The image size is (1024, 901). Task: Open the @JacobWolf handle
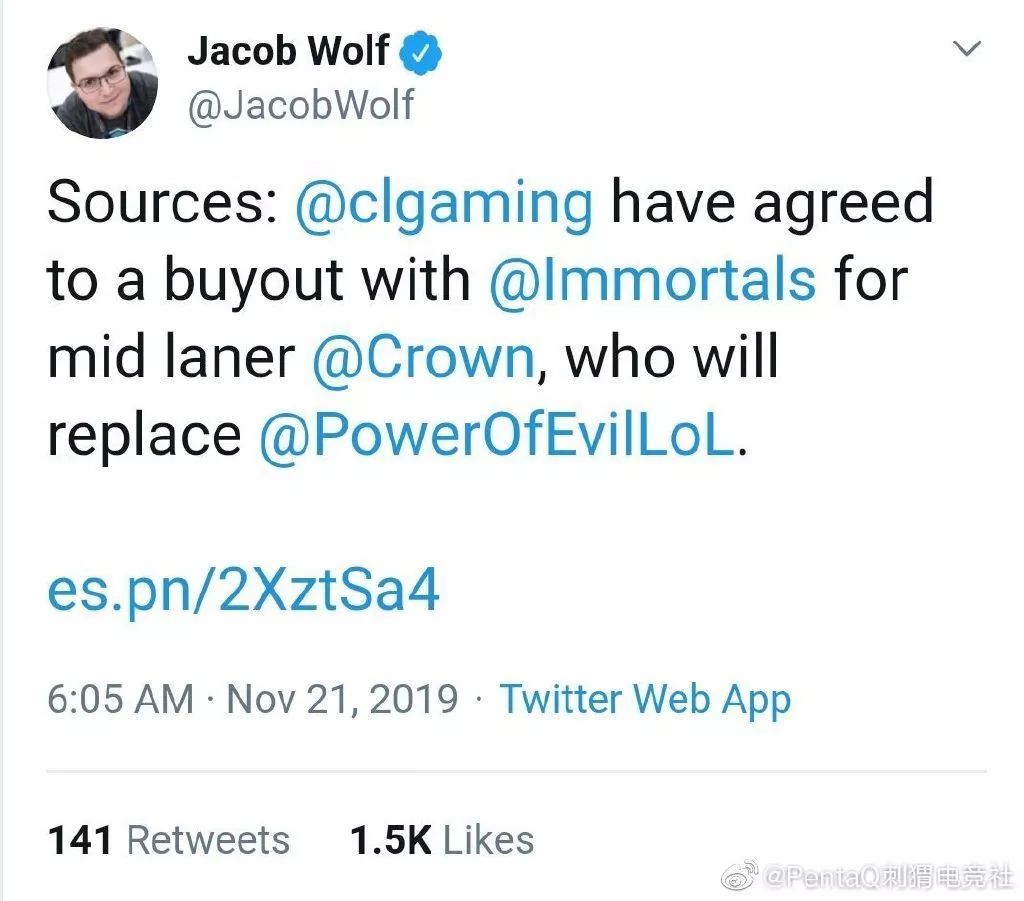(x=300, y=104)
